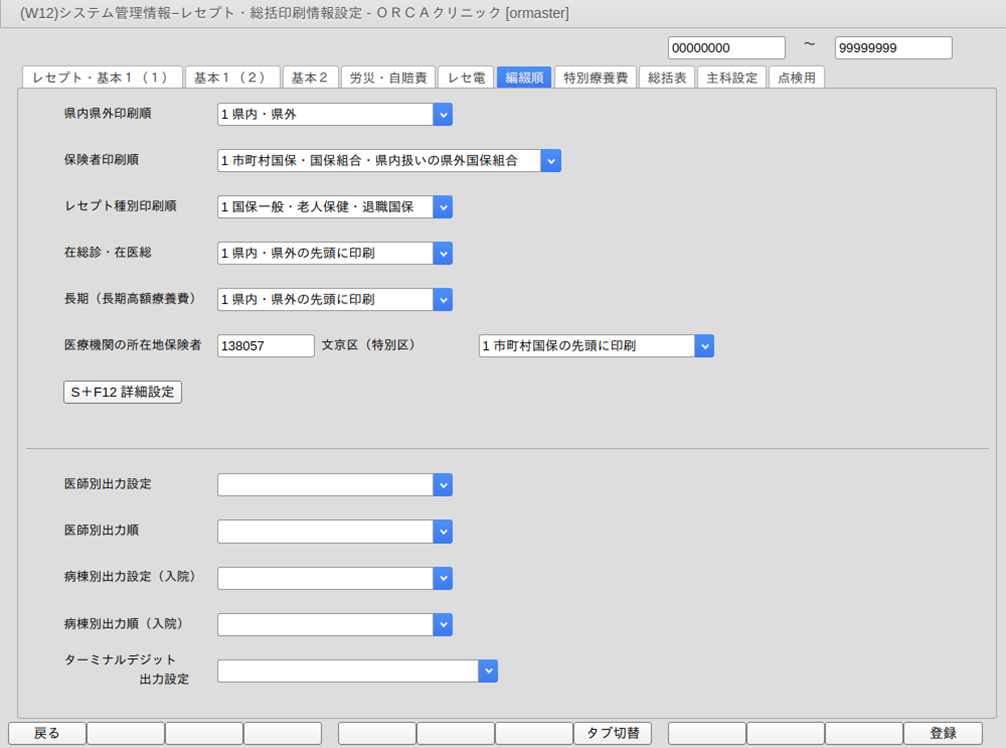Open the 長期(長期高額療養費) dropdown
This screenshot has width=1006, height=748.
tap(443, 299)
